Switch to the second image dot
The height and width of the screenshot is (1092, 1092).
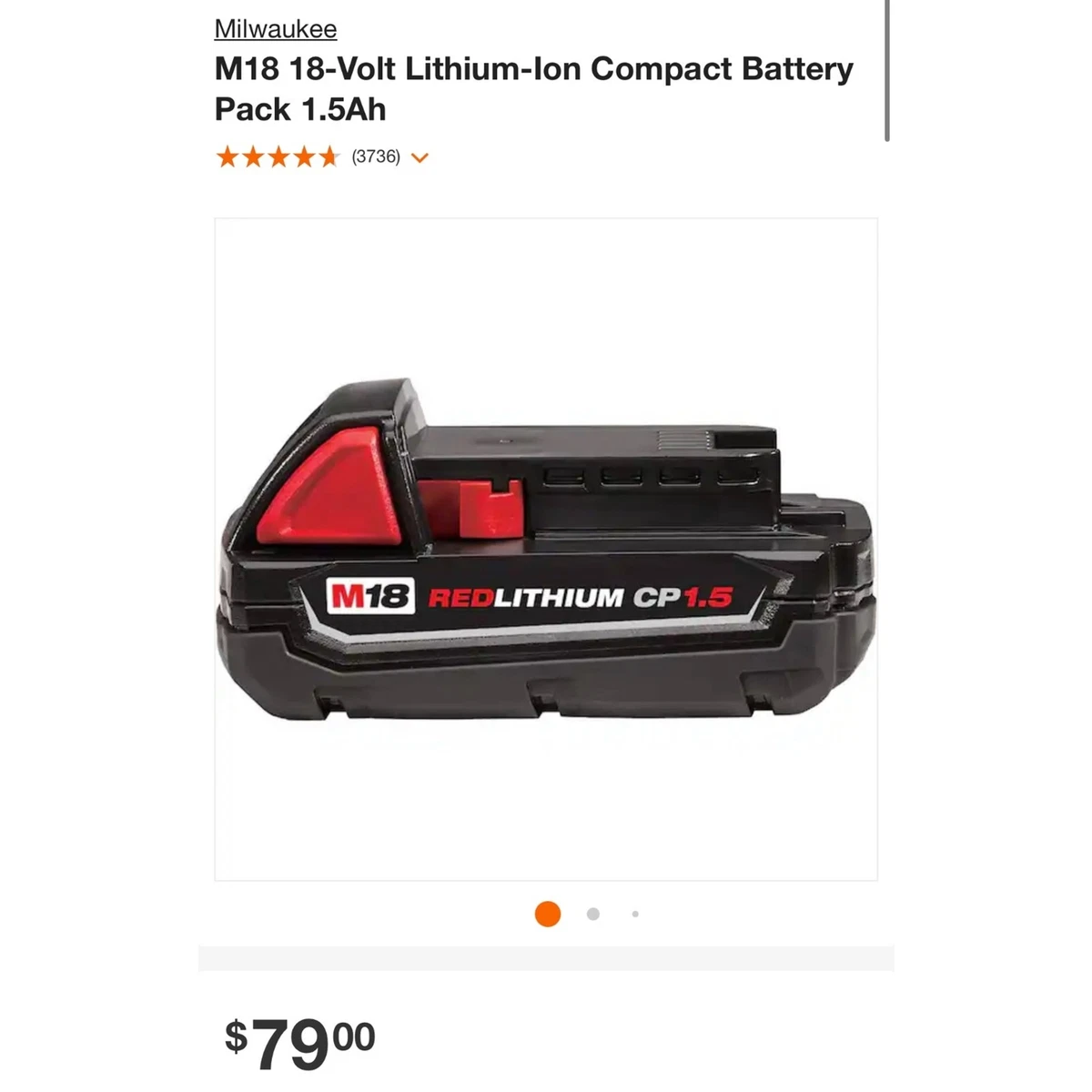(x=593, y=914)
